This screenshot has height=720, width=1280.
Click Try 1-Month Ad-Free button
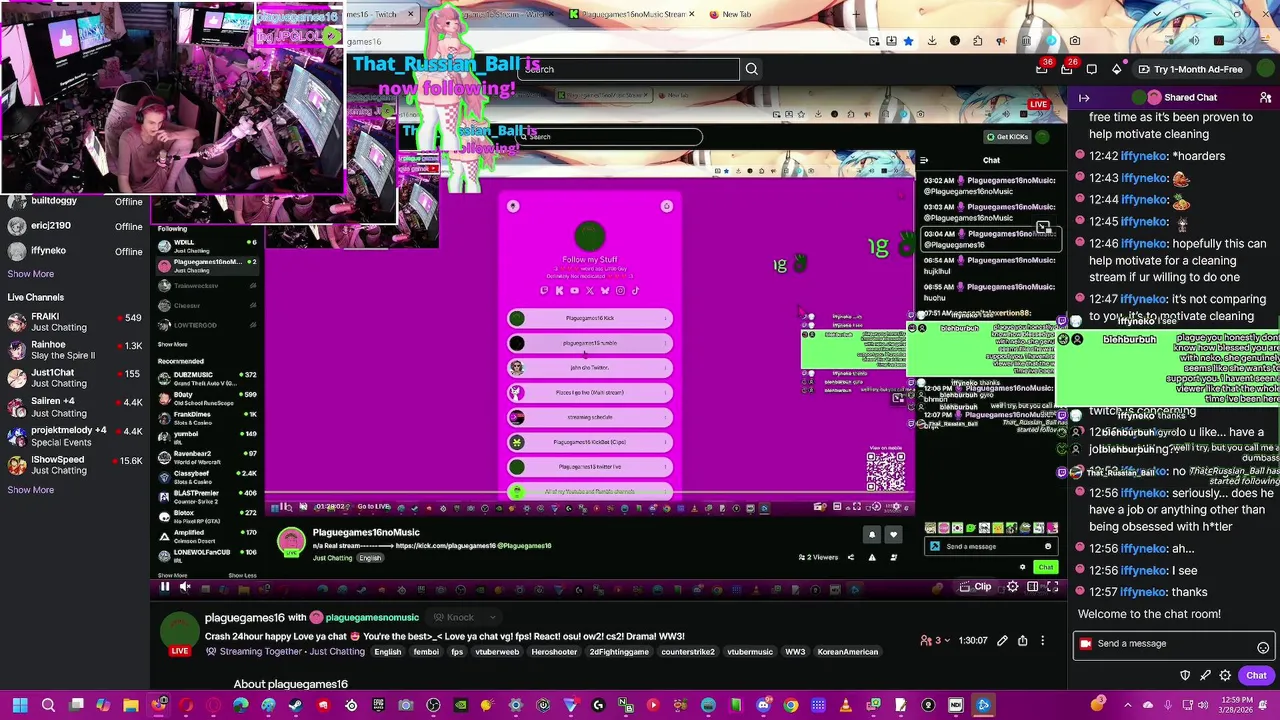tap(1190, 69)
